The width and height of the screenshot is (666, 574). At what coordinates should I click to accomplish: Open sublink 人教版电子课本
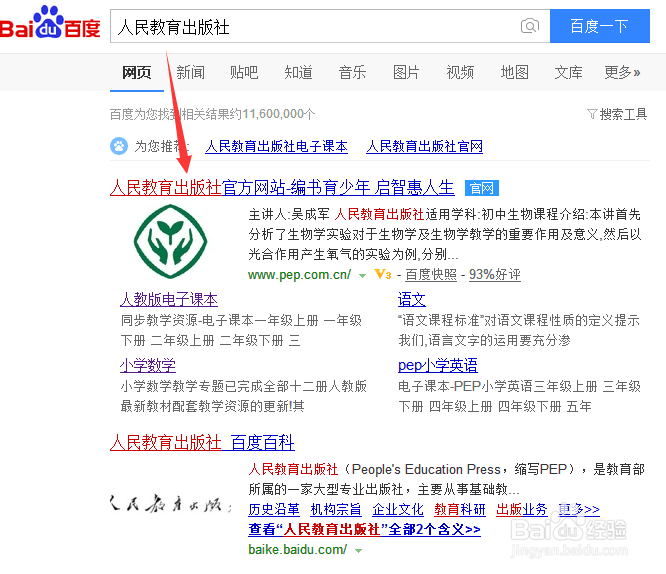click(x=169, y=300)
